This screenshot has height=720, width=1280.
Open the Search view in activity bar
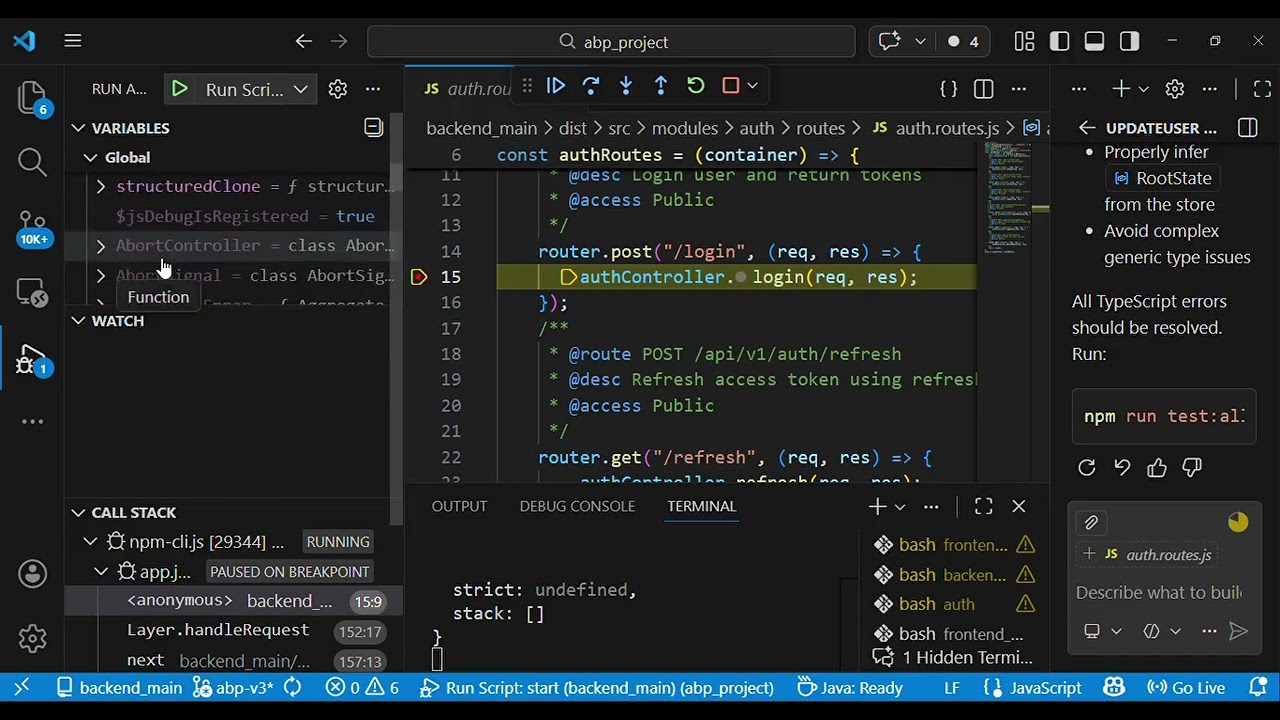32,161
